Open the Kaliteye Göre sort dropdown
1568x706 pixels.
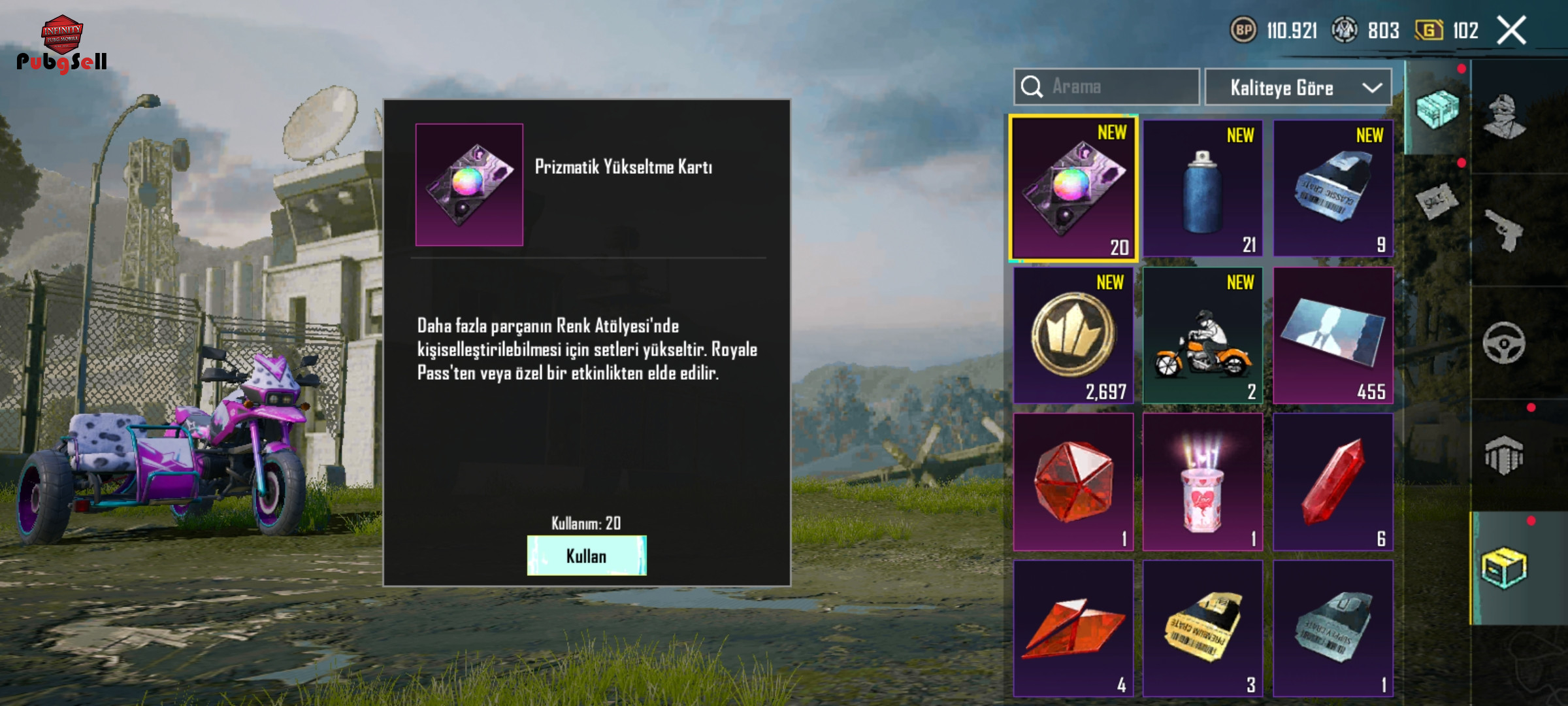[x=1298, y=87]
